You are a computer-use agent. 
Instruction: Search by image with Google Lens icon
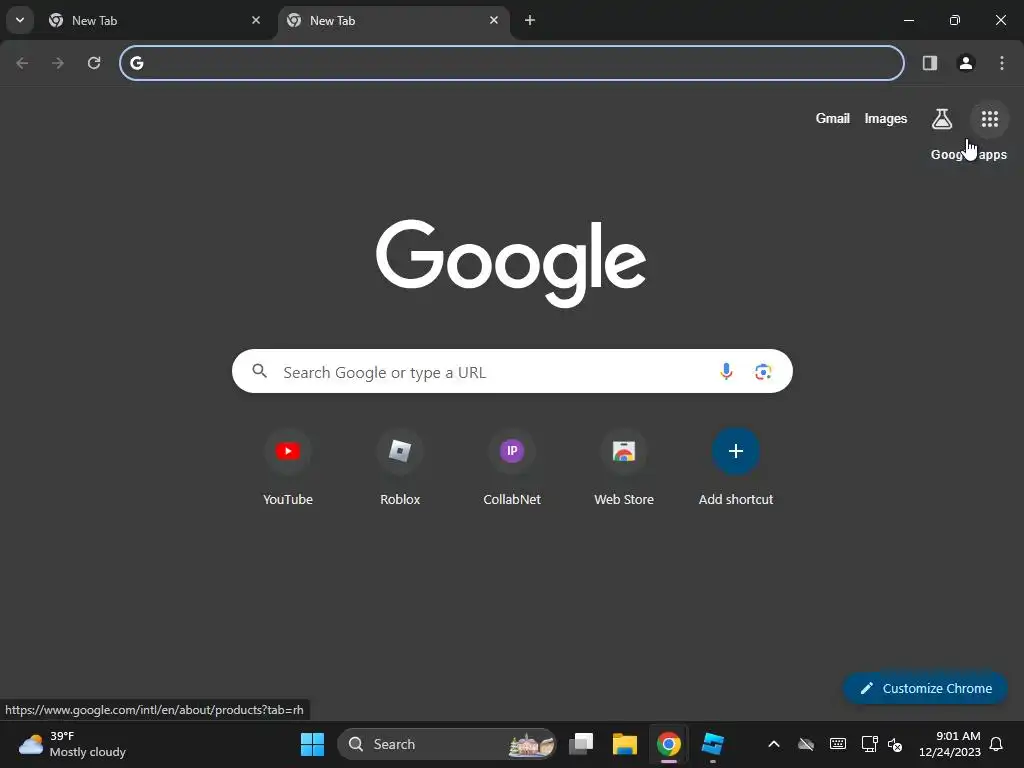coord(763,372)
